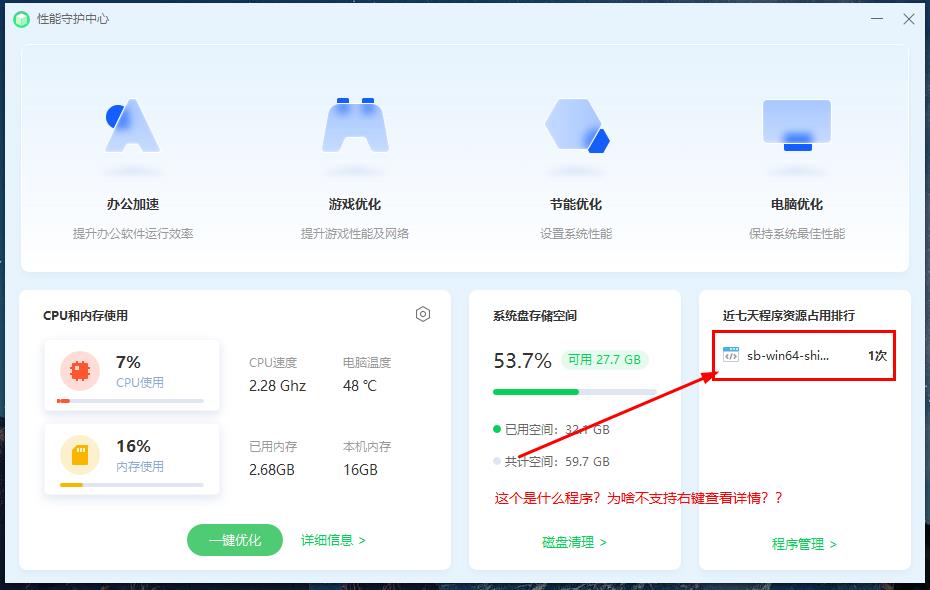
Task: Open the 程序管理 link
Action: click(x=804, y=544)
